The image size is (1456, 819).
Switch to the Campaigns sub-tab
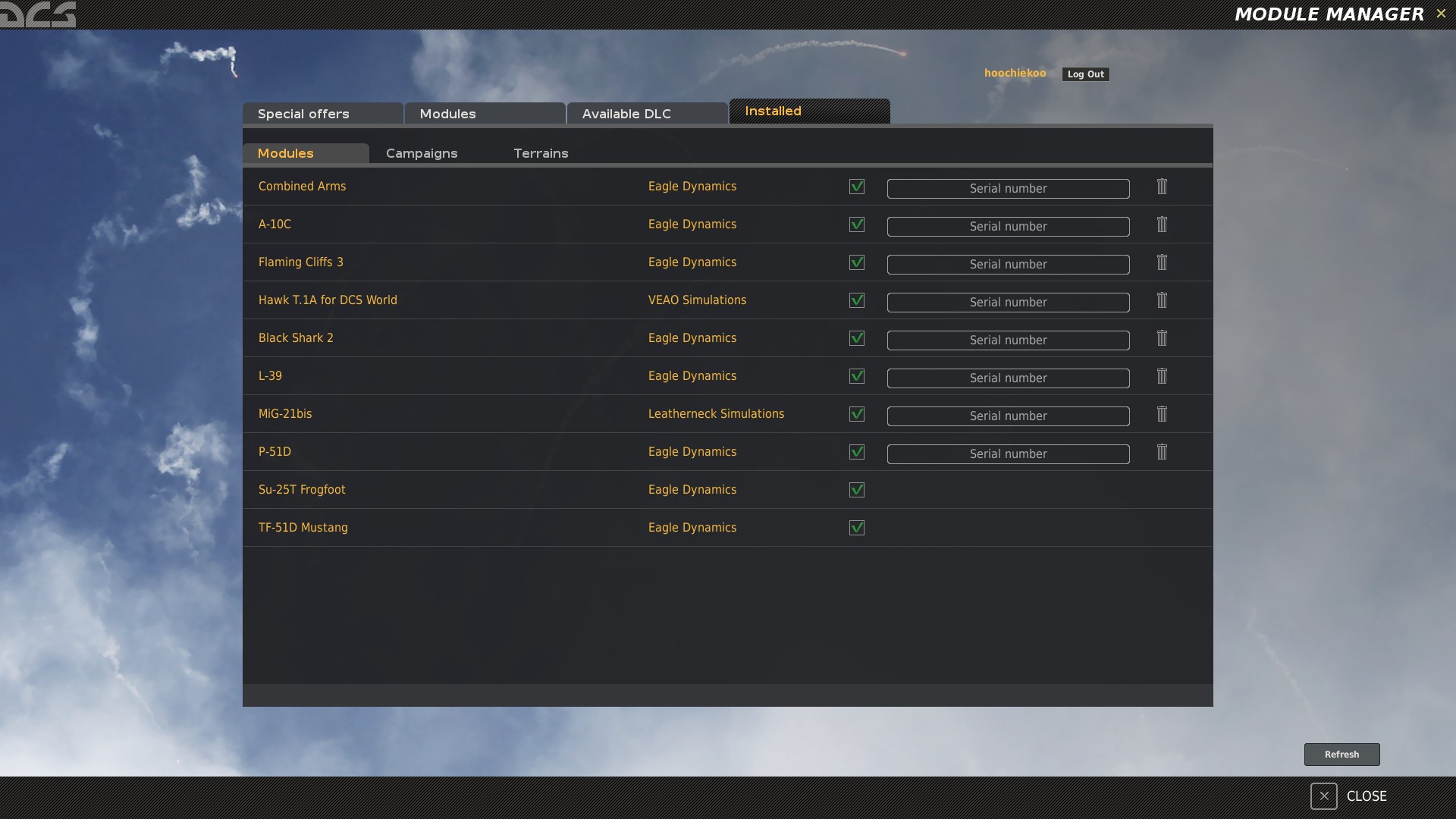point(422,153)
